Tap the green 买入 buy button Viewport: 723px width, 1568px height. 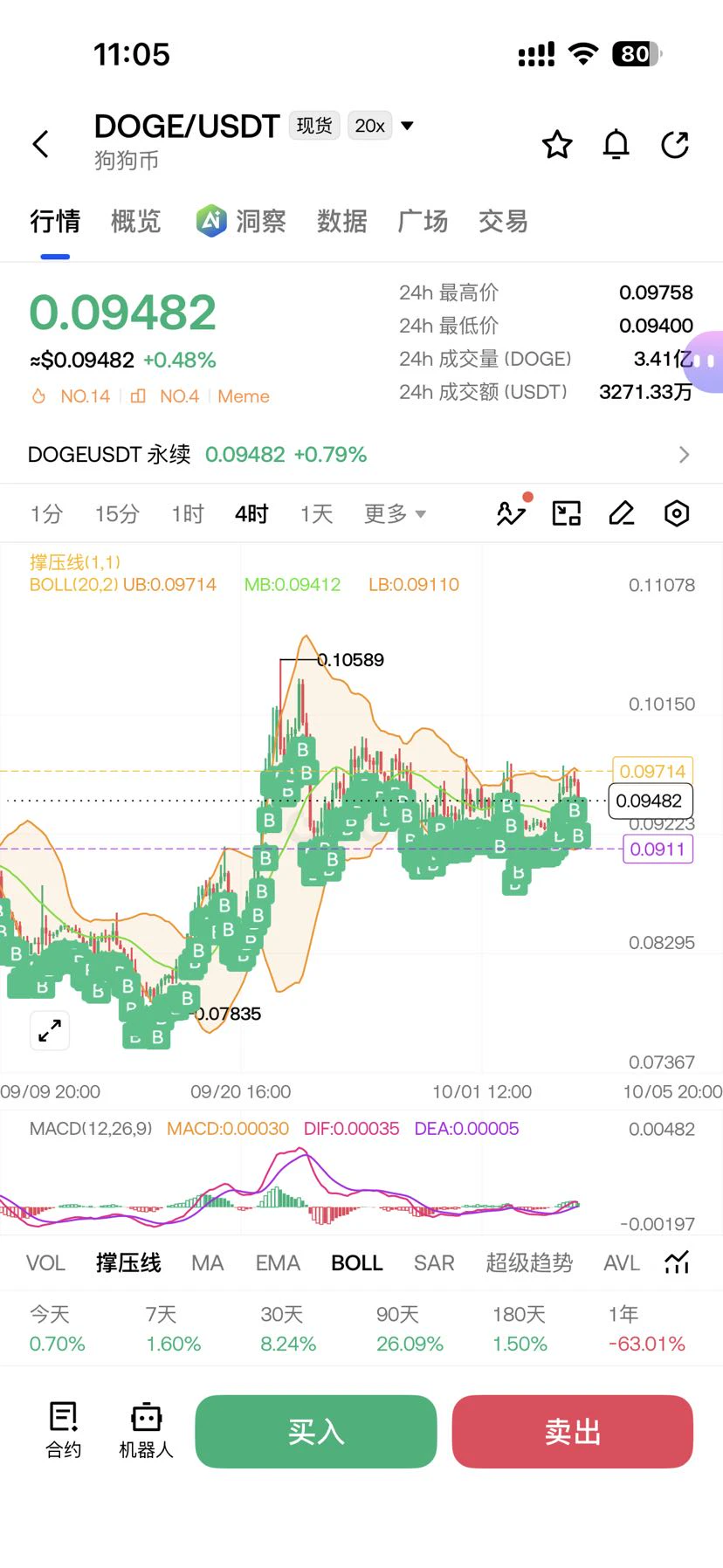316,1431
